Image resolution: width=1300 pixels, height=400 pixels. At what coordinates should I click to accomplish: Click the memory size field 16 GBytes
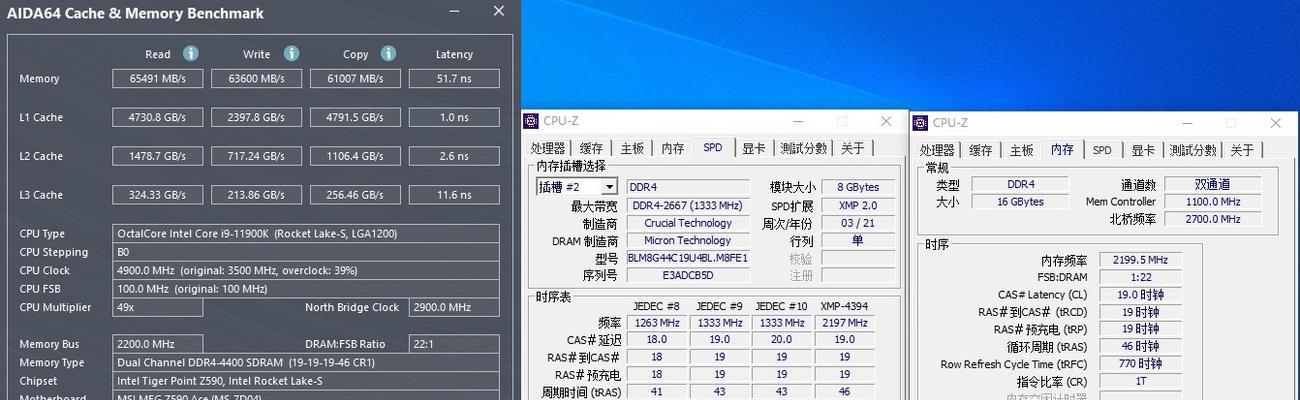click(x=1020, y=202)
